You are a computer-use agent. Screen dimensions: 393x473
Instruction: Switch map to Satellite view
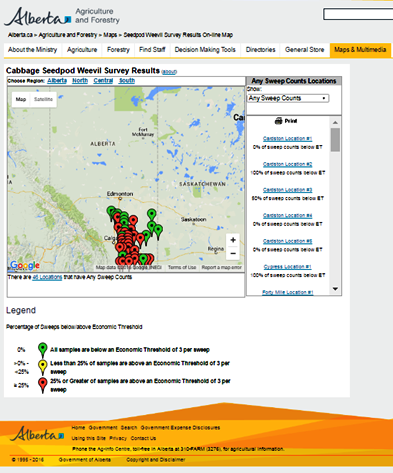[43, 99]
